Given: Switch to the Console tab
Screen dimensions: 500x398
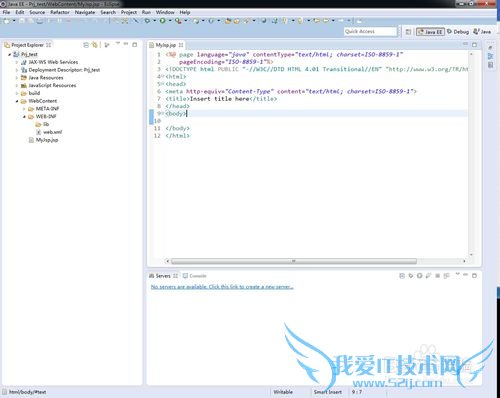Looking at the screenshot, I should coord(195,276).
